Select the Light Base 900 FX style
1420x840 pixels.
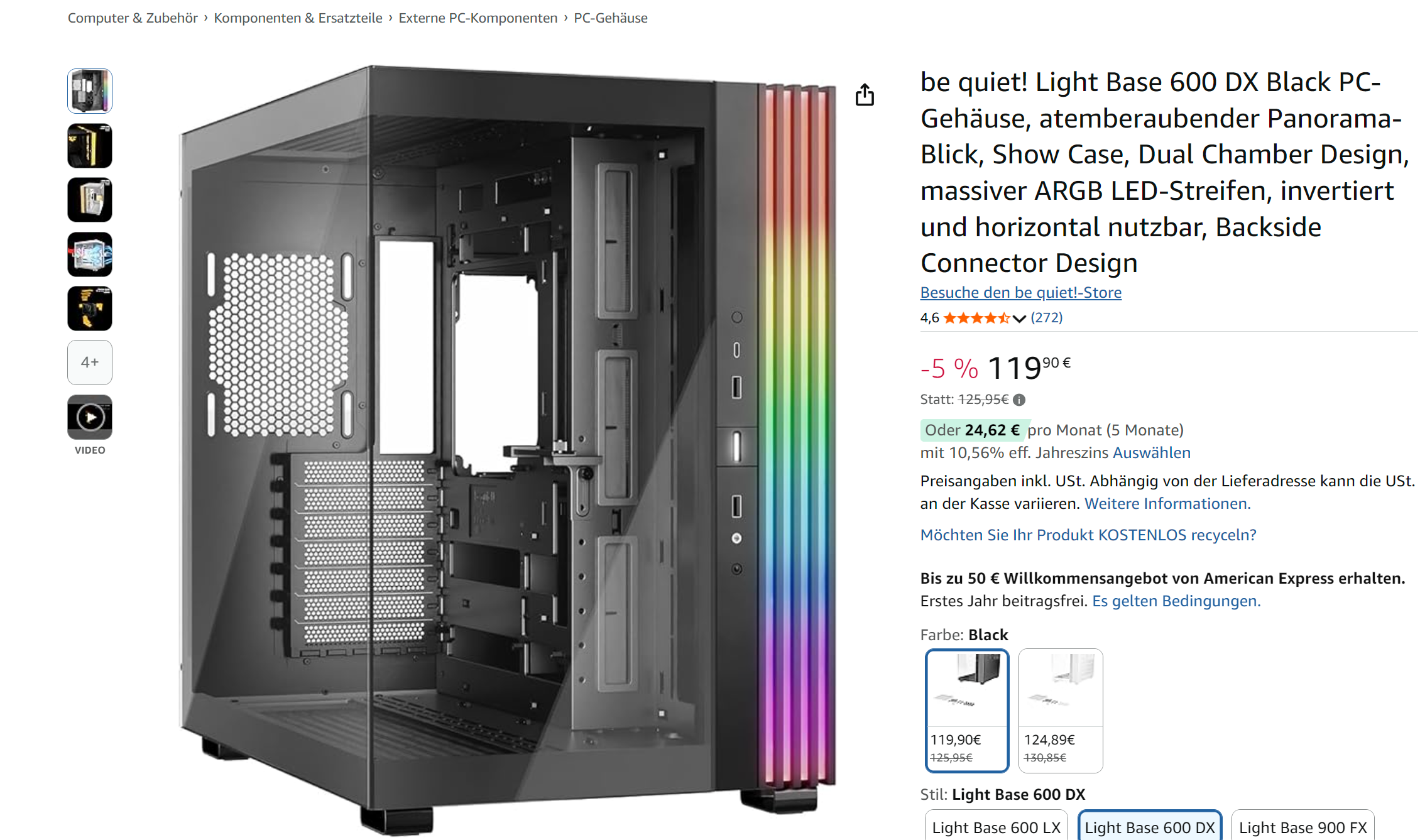point(1303,826)
